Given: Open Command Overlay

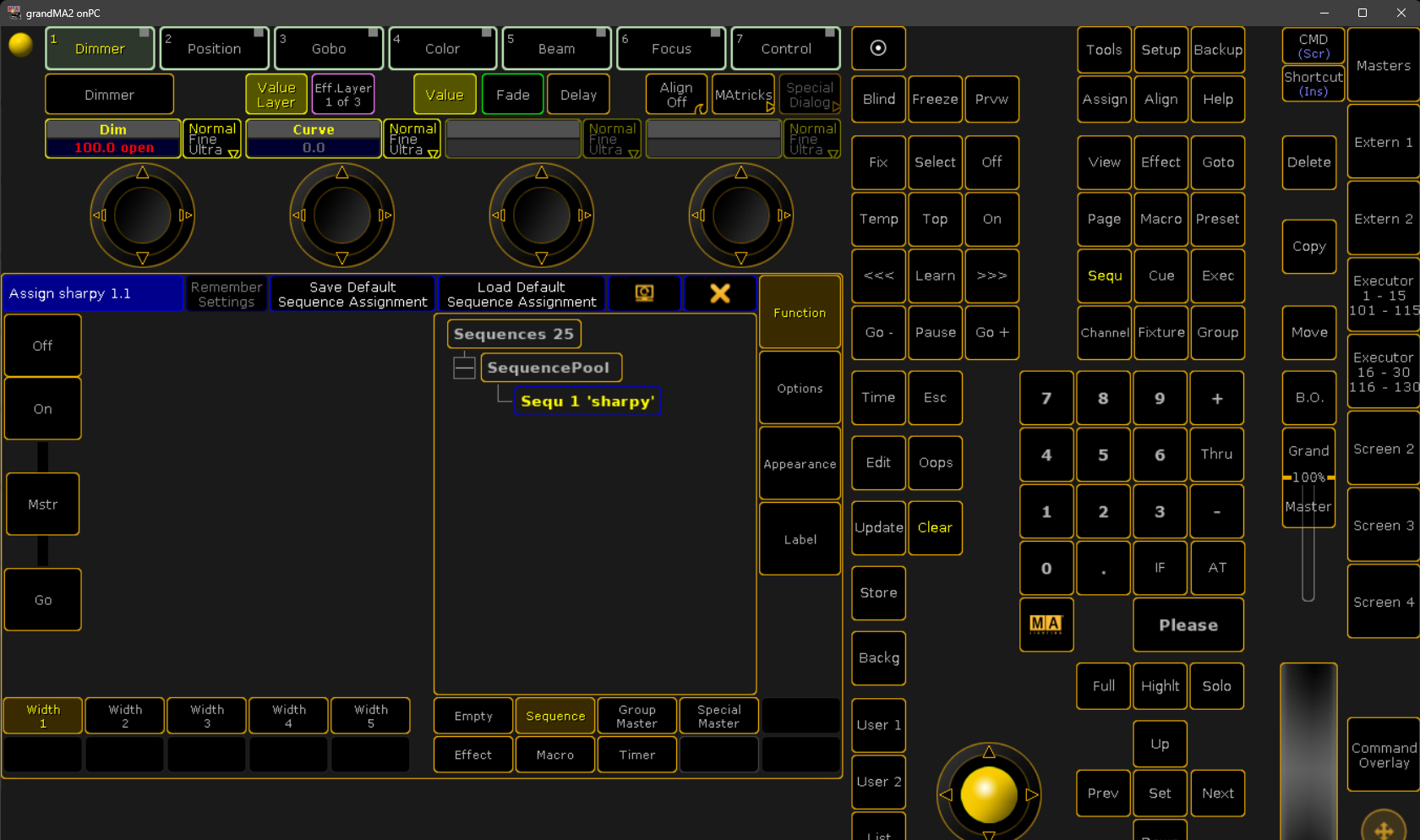Looking at the screenshot, I should pos(1384,755).
